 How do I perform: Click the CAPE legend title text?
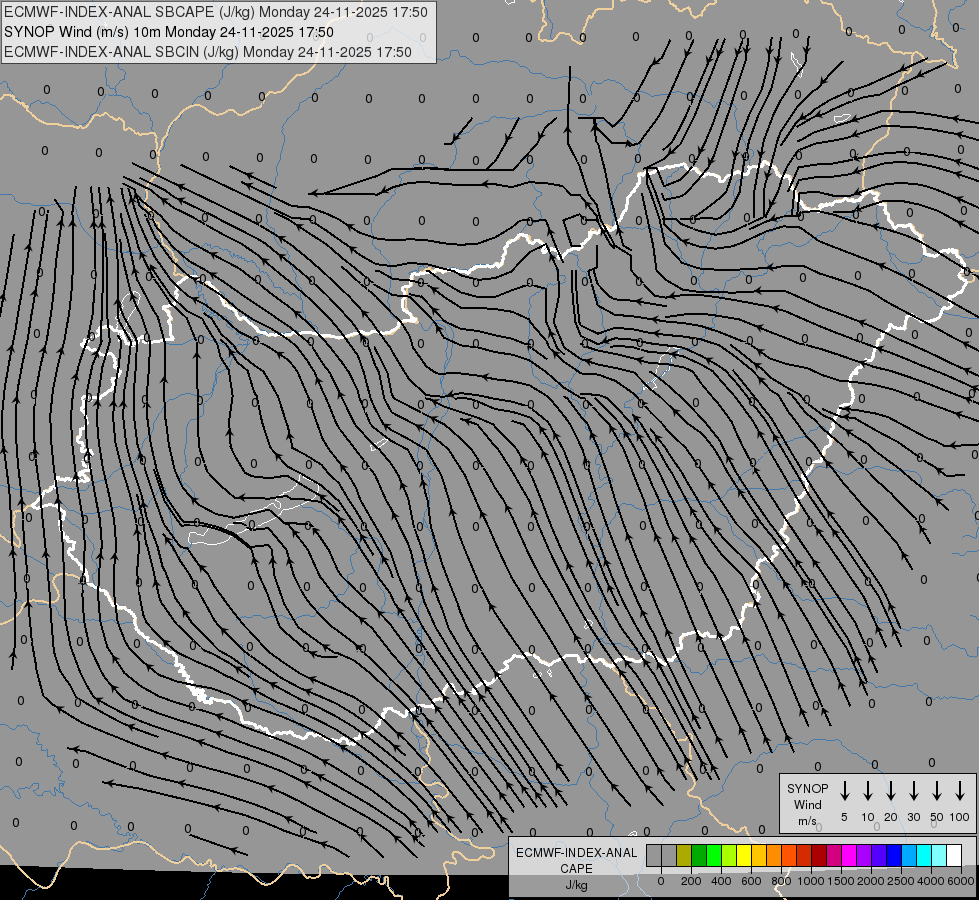576,869
